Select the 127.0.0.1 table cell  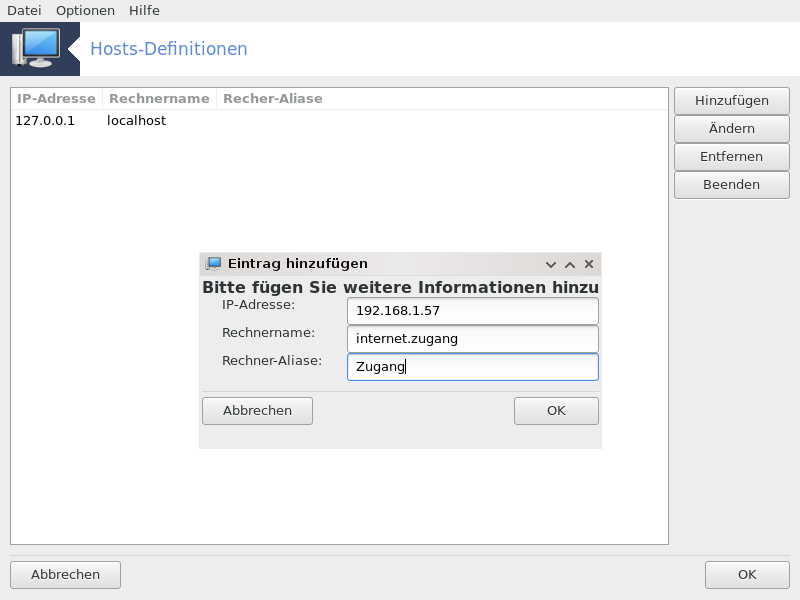coord(45,121)
